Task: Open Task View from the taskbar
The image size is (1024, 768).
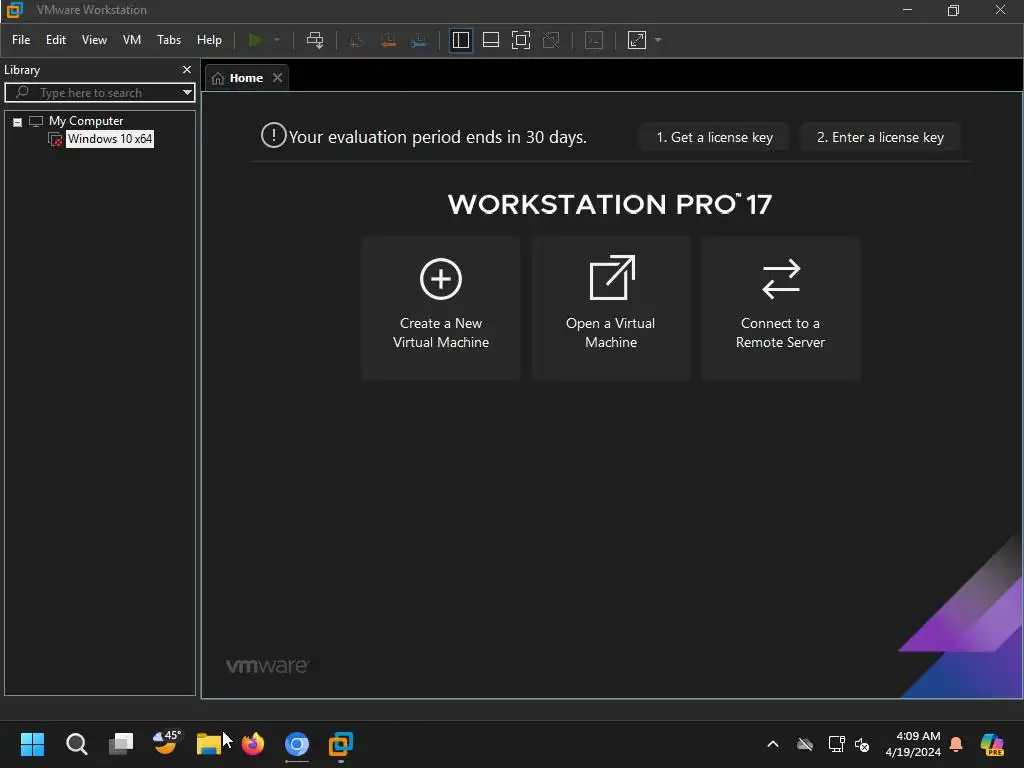Action: (x=121, y=743)
